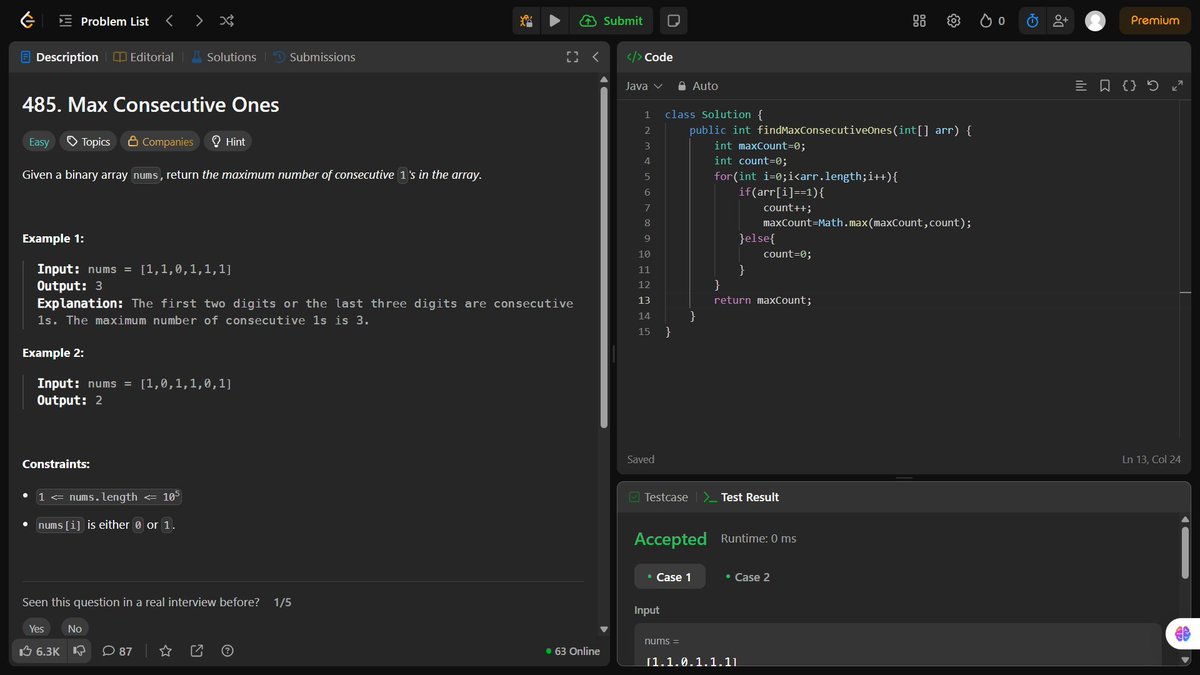Switch to the Solutions tab
Viewport: 1200px width, 675px height.
click(223, 57)
